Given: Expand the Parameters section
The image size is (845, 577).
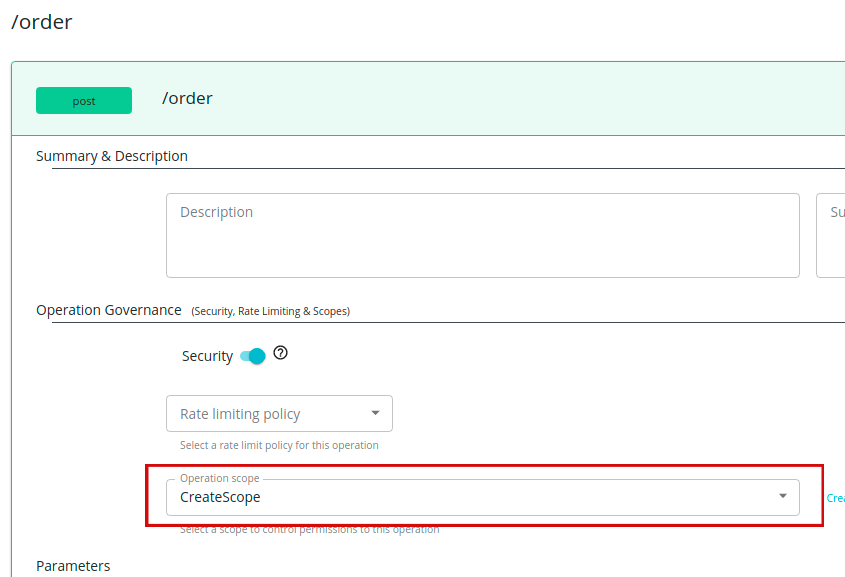Looking at the screenshot, I should 72,566.
